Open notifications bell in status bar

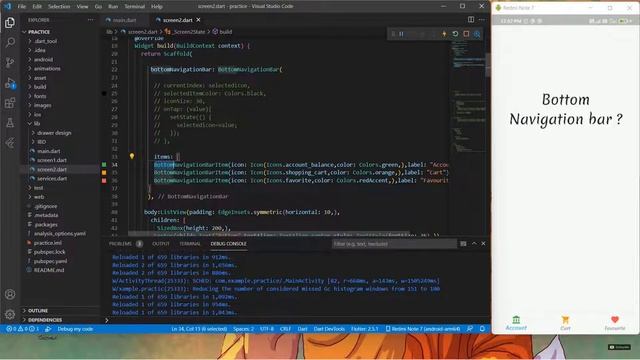pyautogui.click(x=482, y=329)
